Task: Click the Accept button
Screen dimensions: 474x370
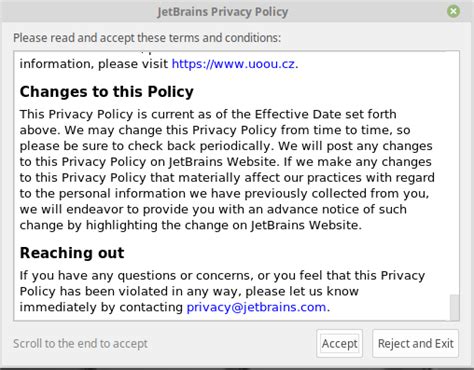Action: (x=340, y=343)
